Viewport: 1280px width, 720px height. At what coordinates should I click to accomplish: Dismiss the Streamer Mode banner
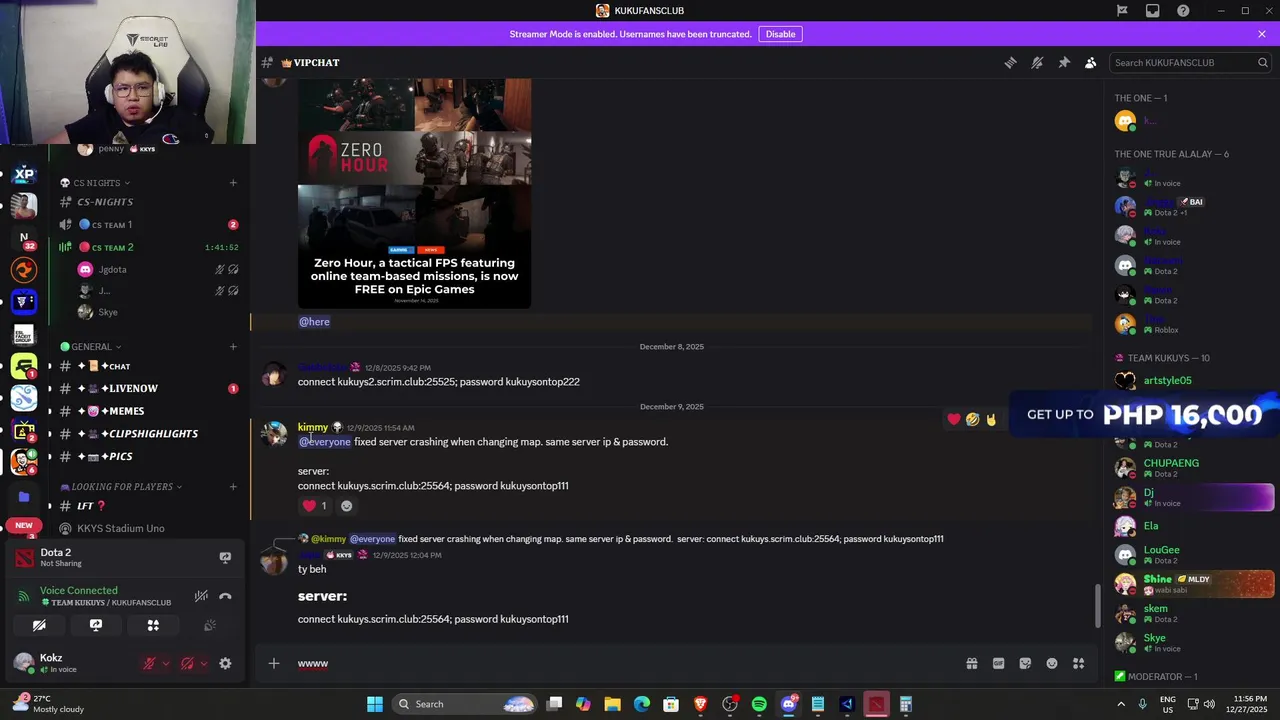pos(1262,34)
